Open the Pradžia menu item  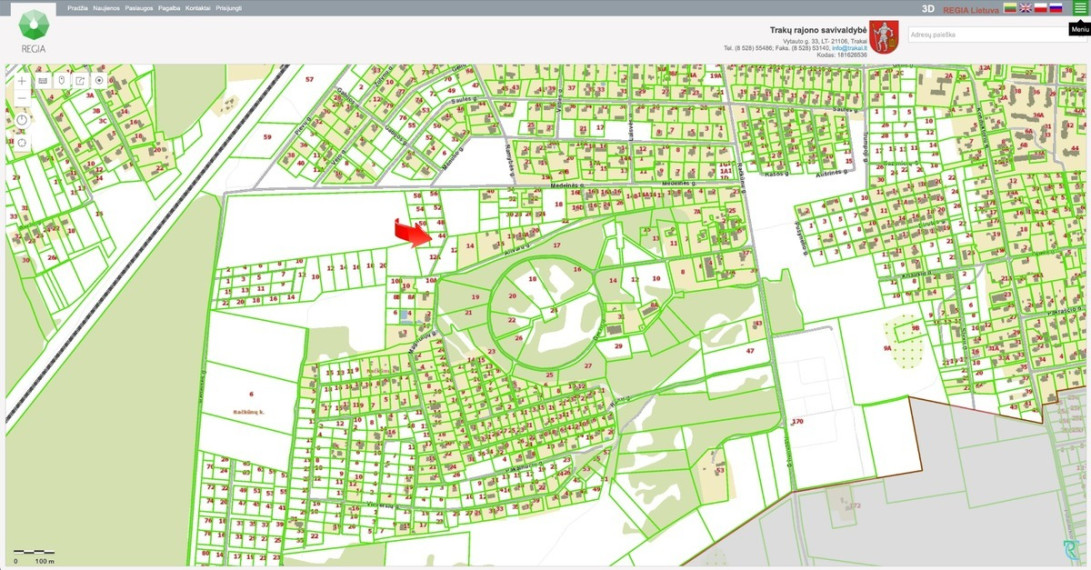click(77, 8)
